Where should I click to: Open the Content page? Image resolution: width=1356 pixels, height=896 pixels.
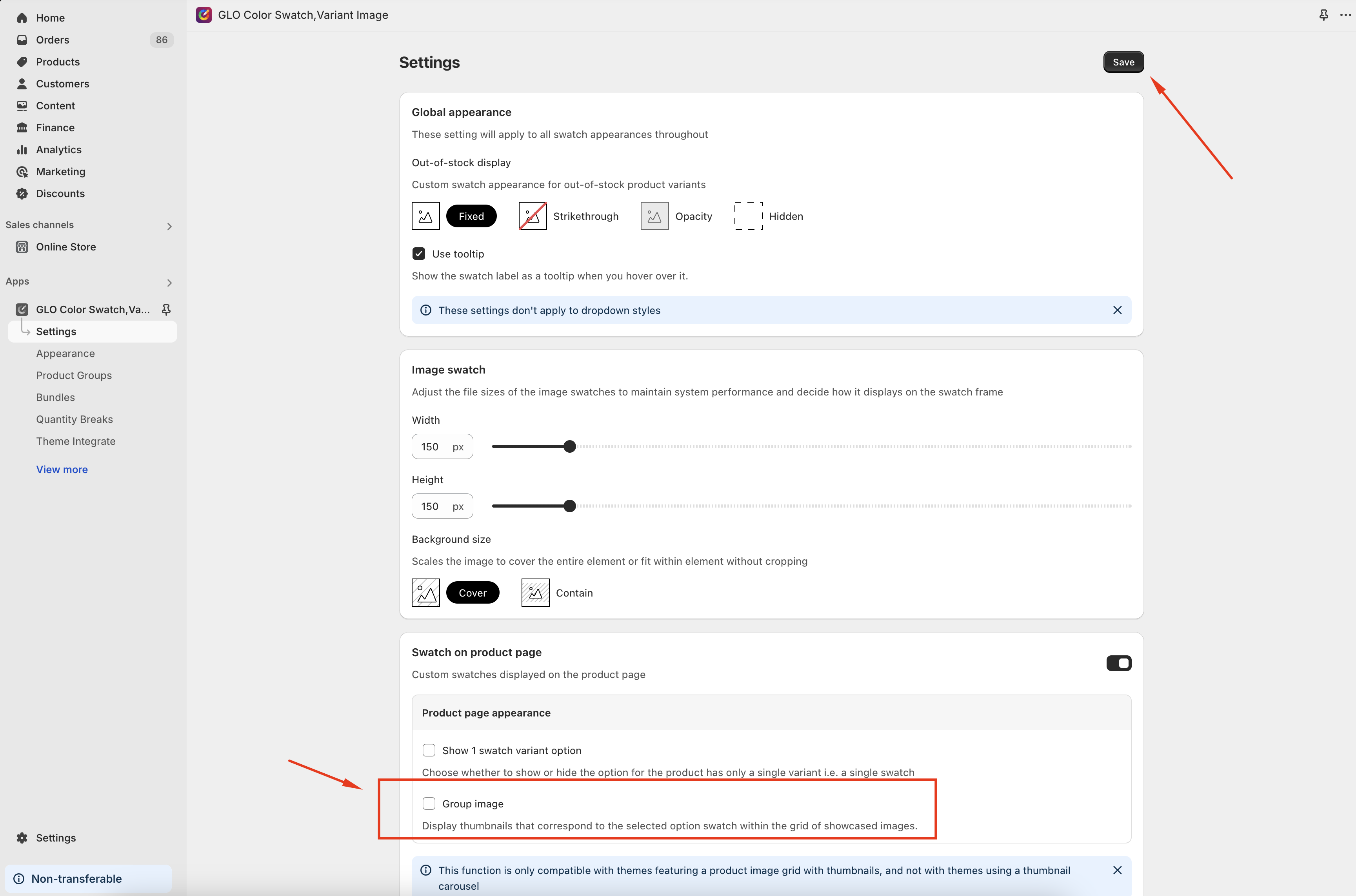point(55,106)
